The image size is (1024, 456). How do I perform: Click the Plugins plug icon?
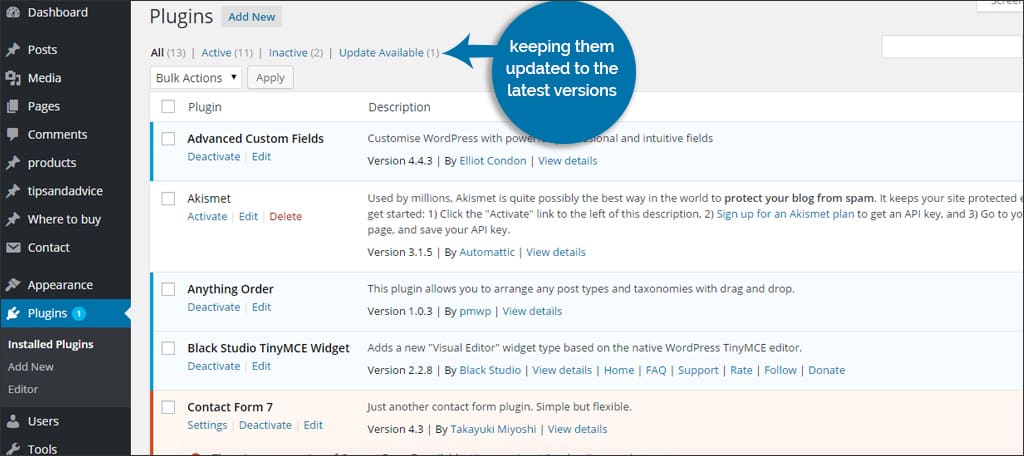[x=12, y=314]
